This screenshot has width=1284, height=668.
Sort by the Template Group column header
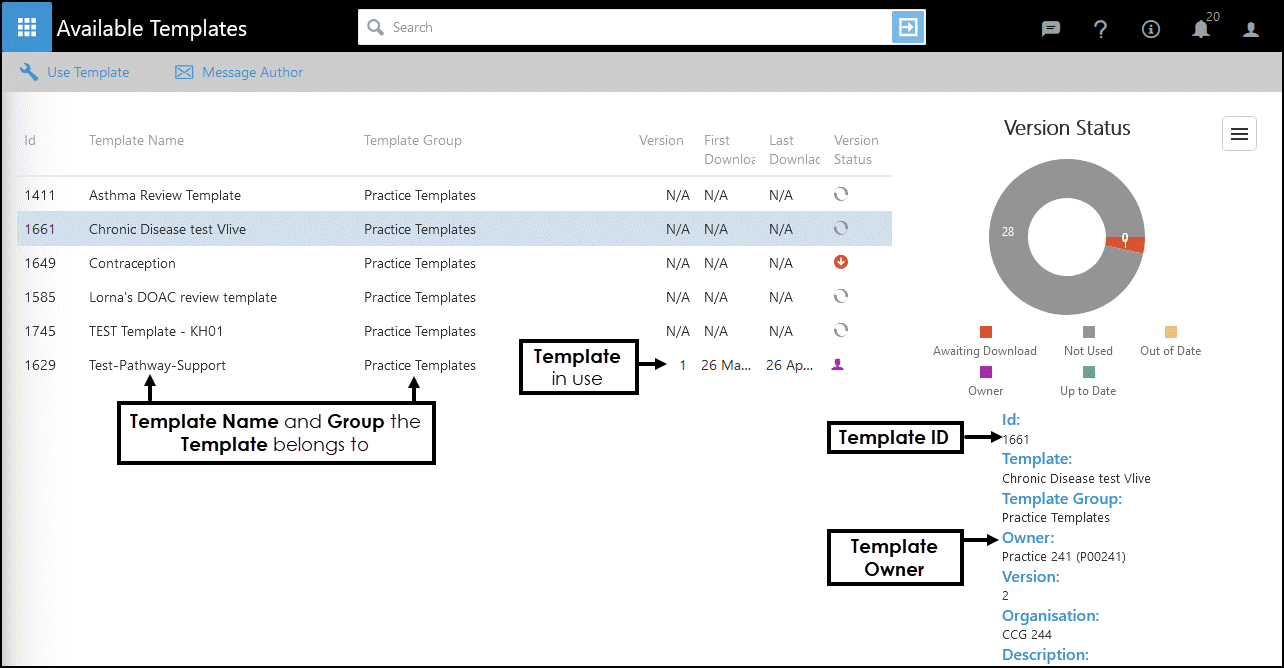[x=412, y=141]
